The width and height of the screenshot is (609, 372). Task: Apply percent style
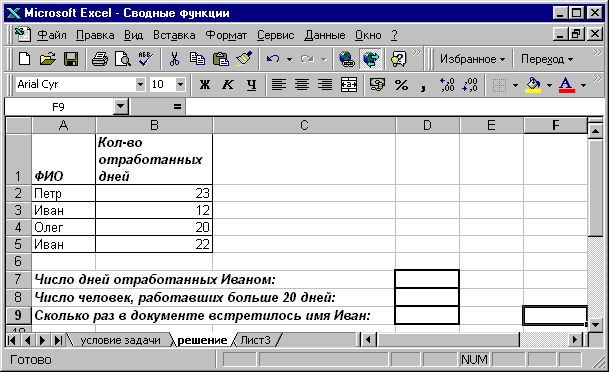[401, 84]
